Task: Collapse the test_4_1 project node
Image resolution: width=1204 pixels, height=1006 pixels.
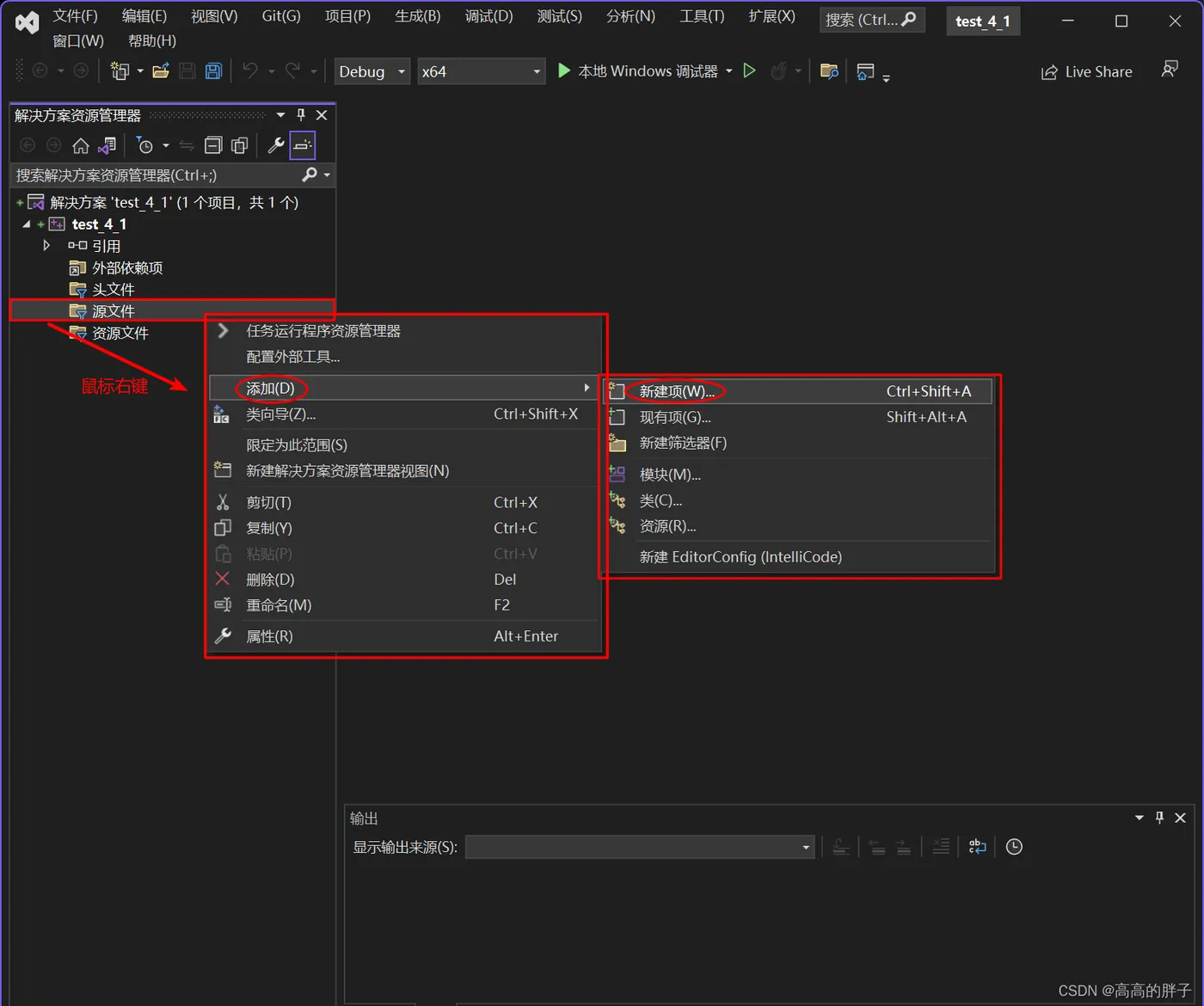Action: coord(26,224)
